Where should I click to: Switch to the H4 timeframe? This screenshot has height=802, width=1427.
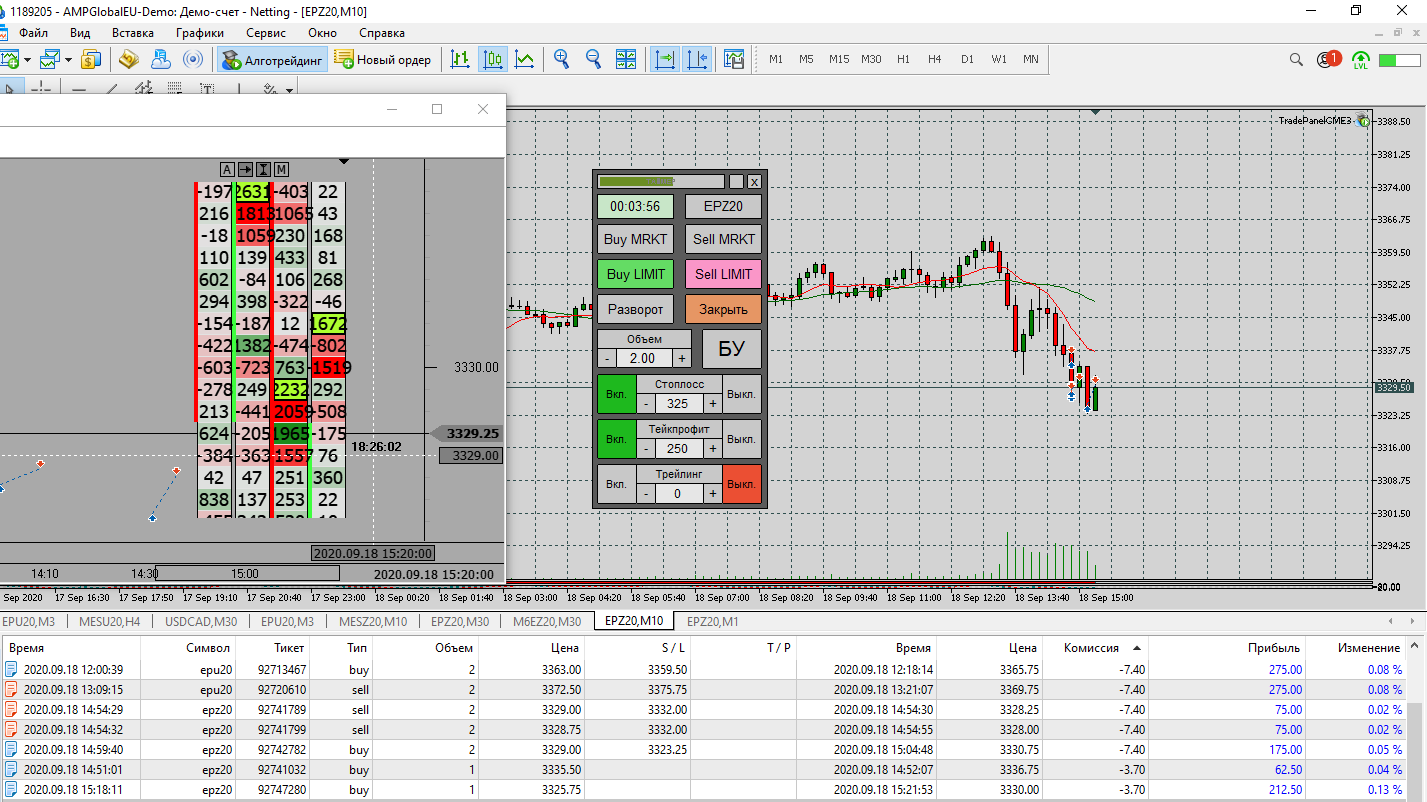[934, 59]
